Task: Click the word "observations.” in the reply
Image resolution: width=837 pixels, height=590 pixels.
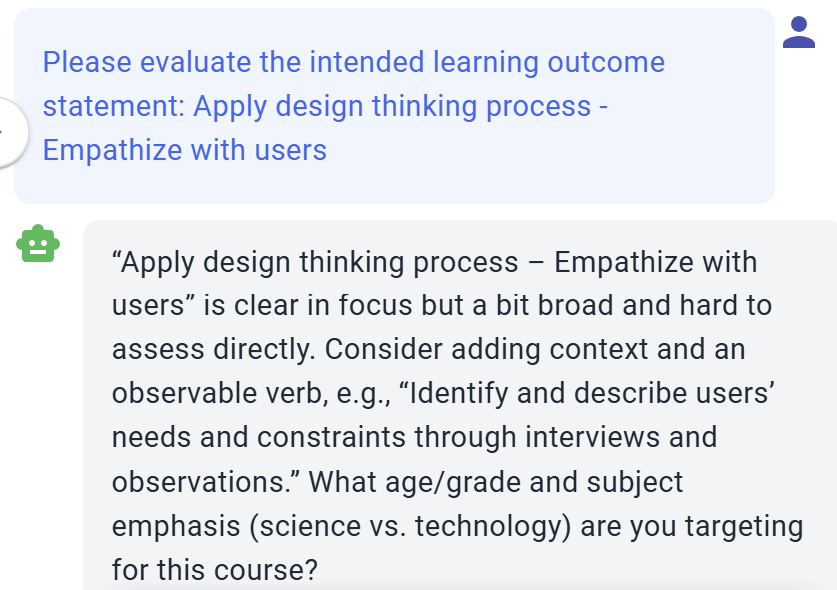Action: tap(206, 482)
